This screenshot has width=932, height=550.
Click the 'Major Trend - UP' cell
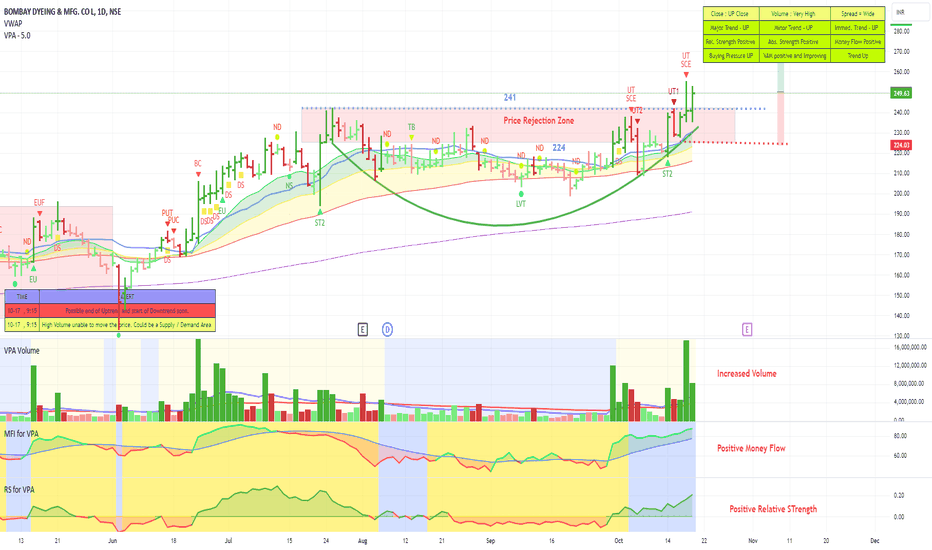[x=731, y=28]
